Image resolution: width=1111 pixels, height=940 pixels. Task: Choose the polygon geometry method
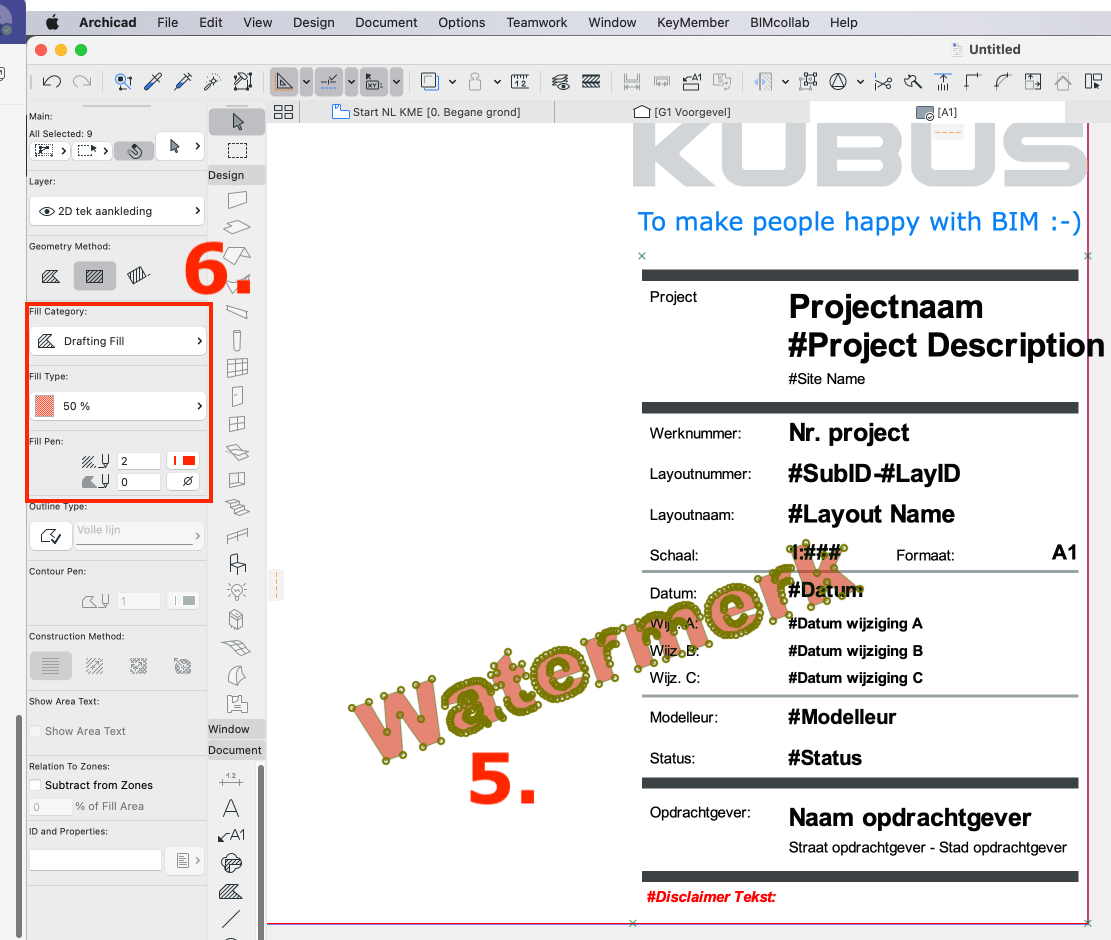(x=51, y=276)
